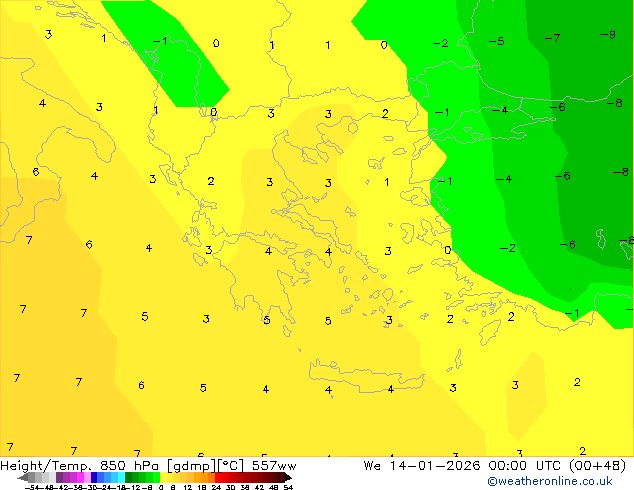Click the weatheronline.co.uk copyright link
Screen dimensions: 634x490
[550, 481]
